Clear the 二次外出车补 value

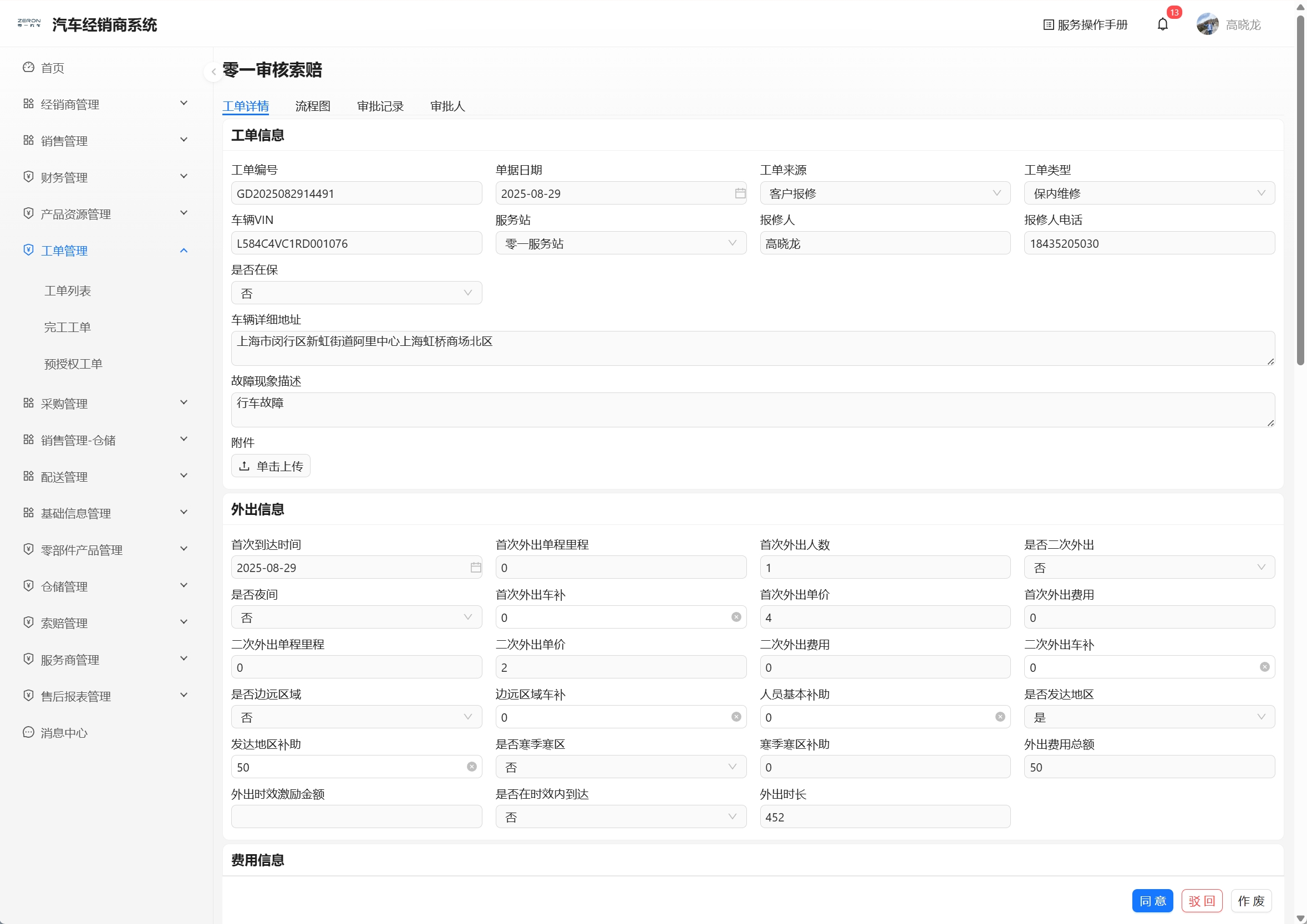click(1264, 667)
